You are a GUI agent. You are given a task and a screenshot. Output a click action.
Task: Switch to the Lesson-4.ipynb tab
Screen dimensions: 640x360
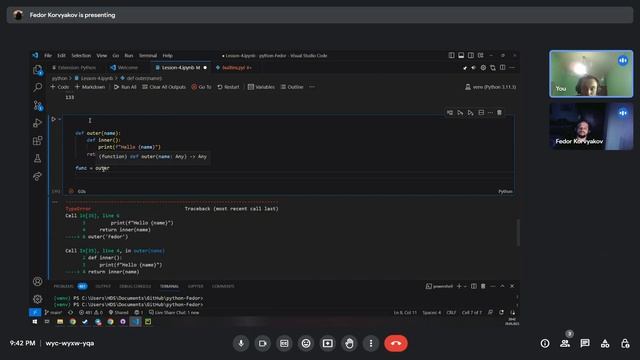181,68
